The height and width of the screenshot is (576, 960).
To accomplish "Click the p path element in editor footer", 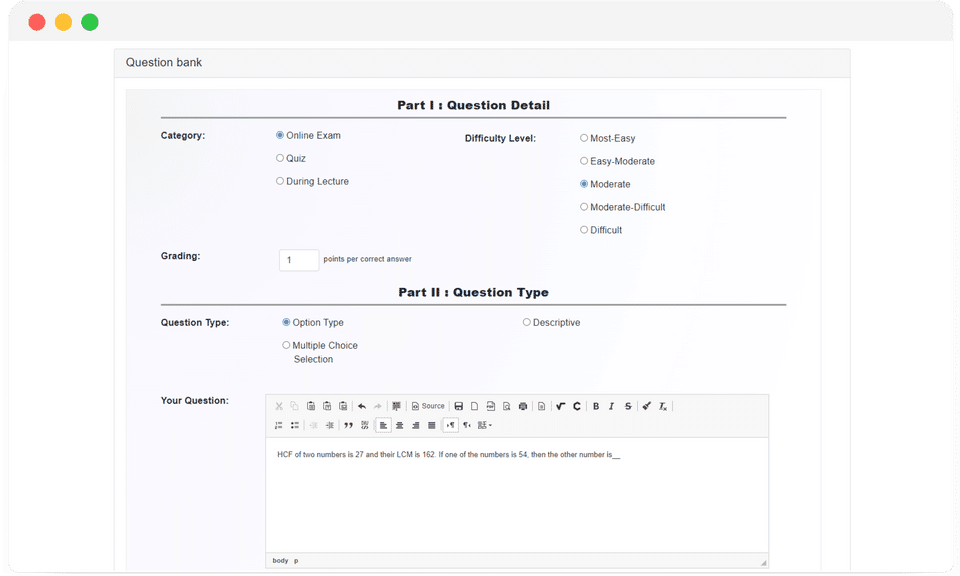I will [296, 561].
